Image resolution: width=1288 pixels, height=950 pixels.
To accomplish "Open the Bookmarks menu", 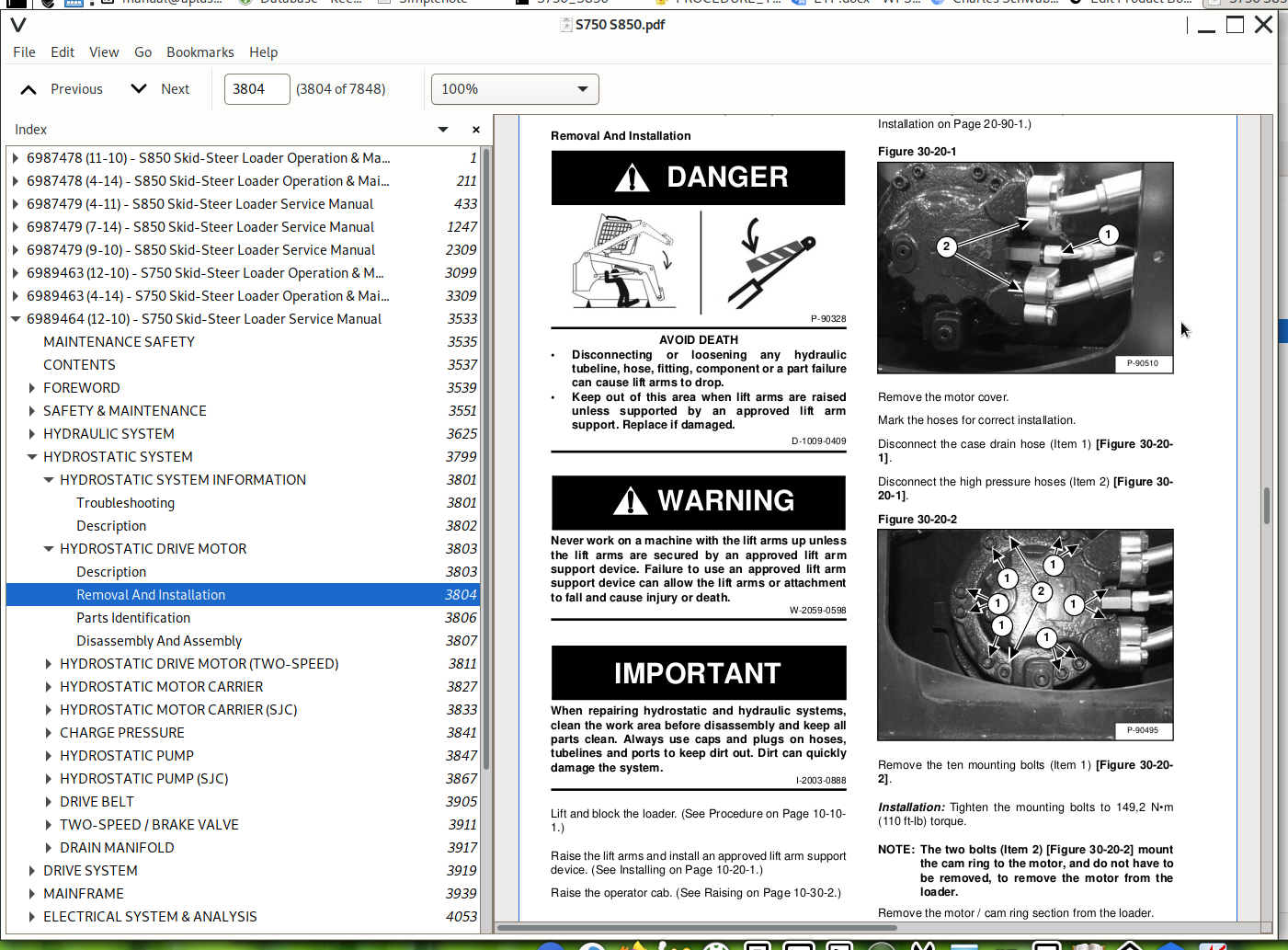I will point(199,52).
